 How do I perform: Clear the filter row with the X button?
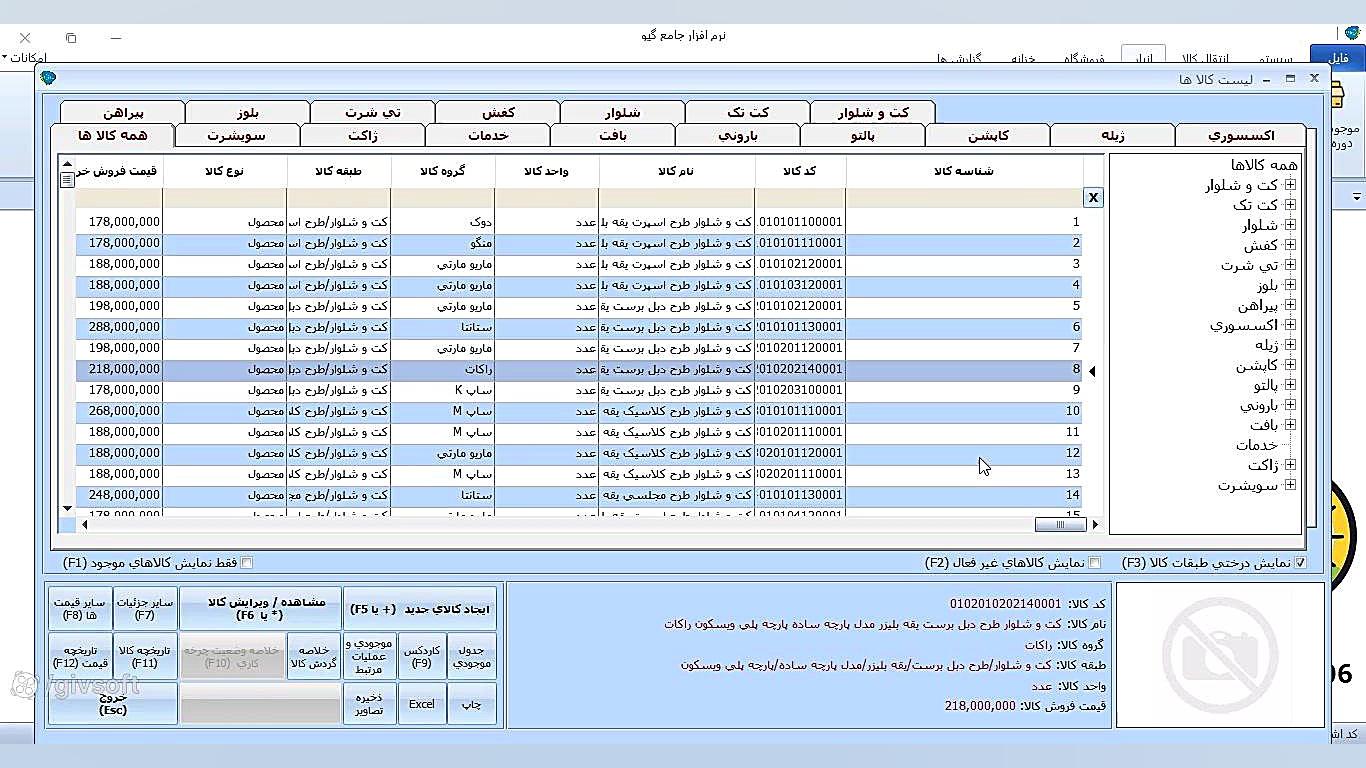(x=1093, y=198)
